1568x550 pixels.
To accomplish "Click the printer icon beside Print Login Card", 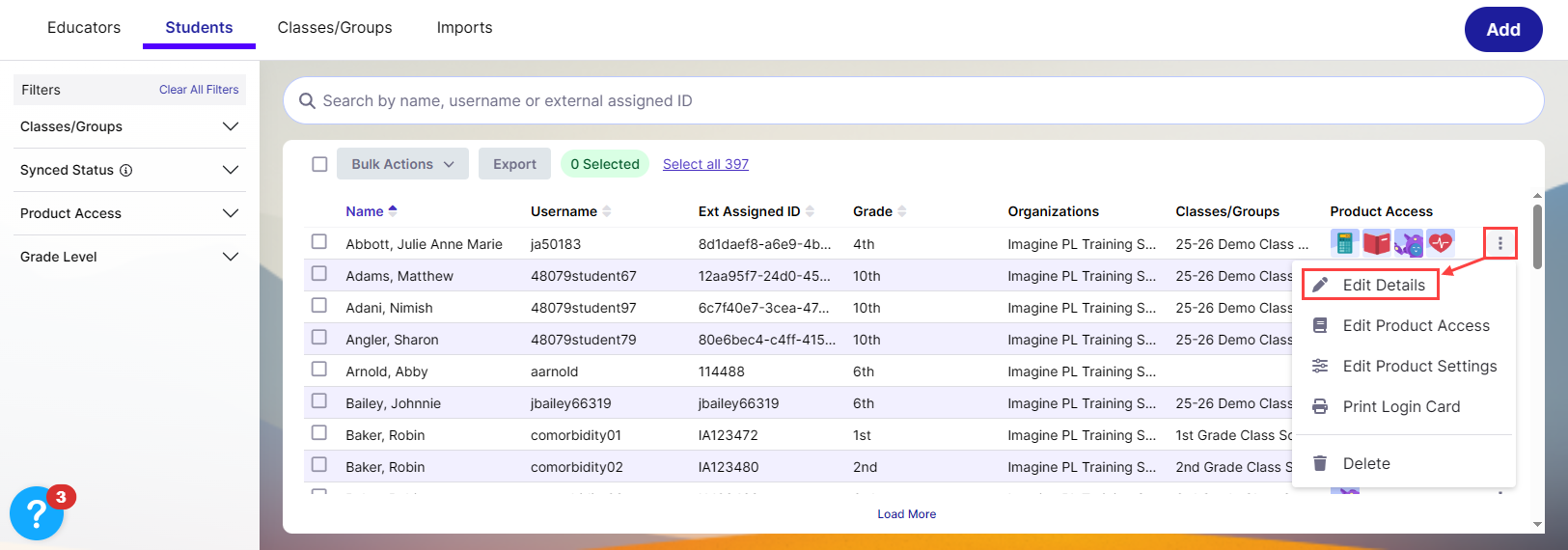I will coord(1320,406).
